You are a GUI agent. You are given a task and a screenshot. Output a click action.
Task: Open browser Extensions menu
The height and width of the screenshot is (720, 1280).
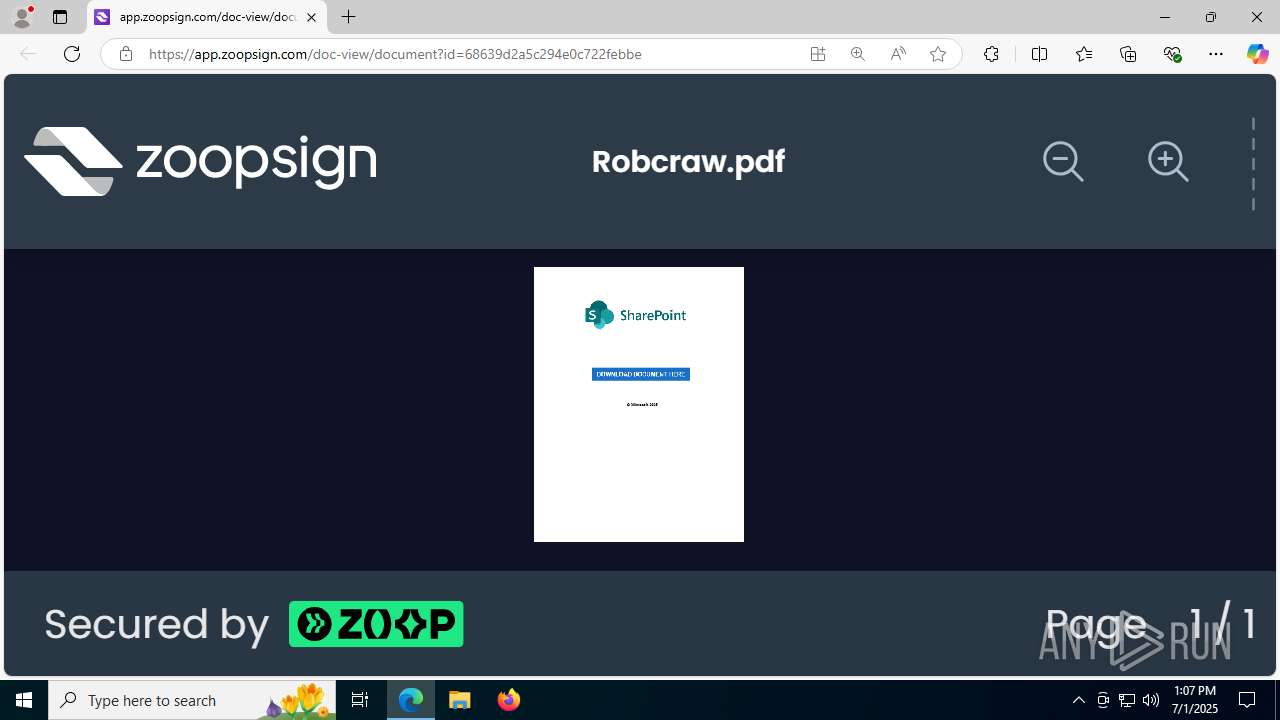pyautogui.click(x=991, y=54)
